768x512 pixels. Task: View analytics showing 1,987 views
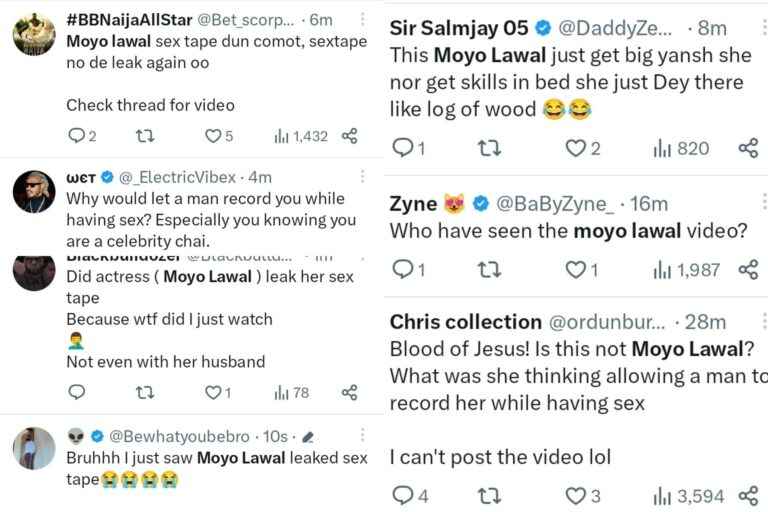point(686,269)
